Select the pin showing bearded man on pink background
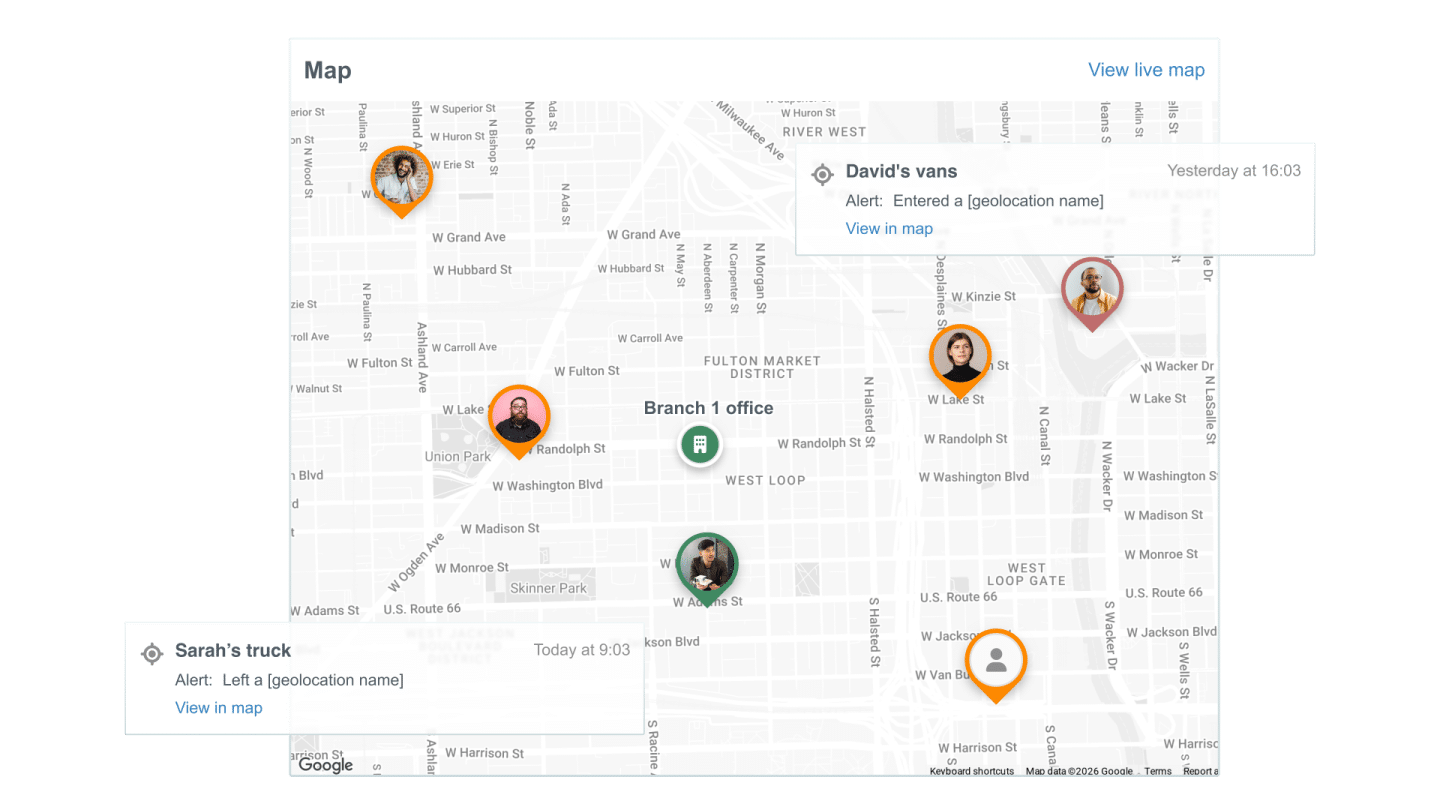1440x810 pixels. click(519, 420)
